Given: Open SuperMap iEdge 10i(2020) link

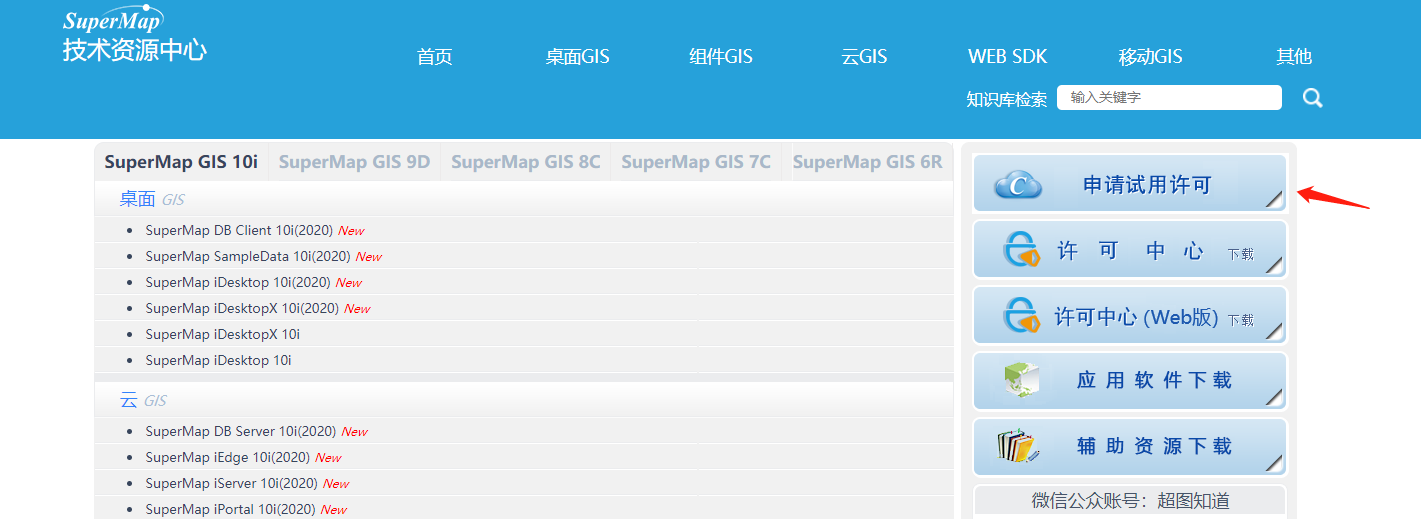Looking at the screenshot, I should [x=228, y=457].
